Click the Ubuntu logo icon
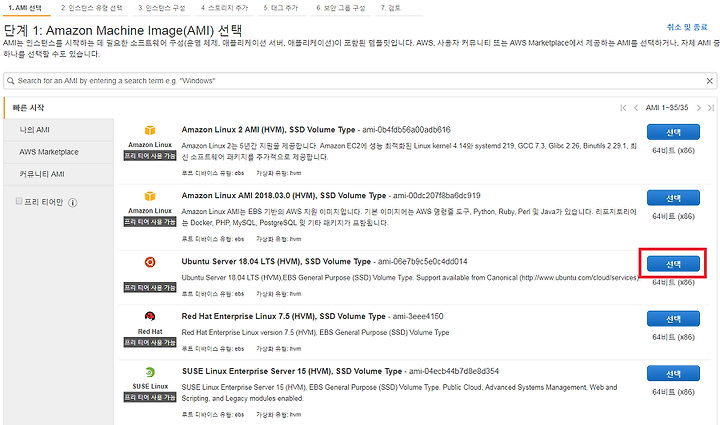The image size is (720, 425). click(x=150, y=262)
